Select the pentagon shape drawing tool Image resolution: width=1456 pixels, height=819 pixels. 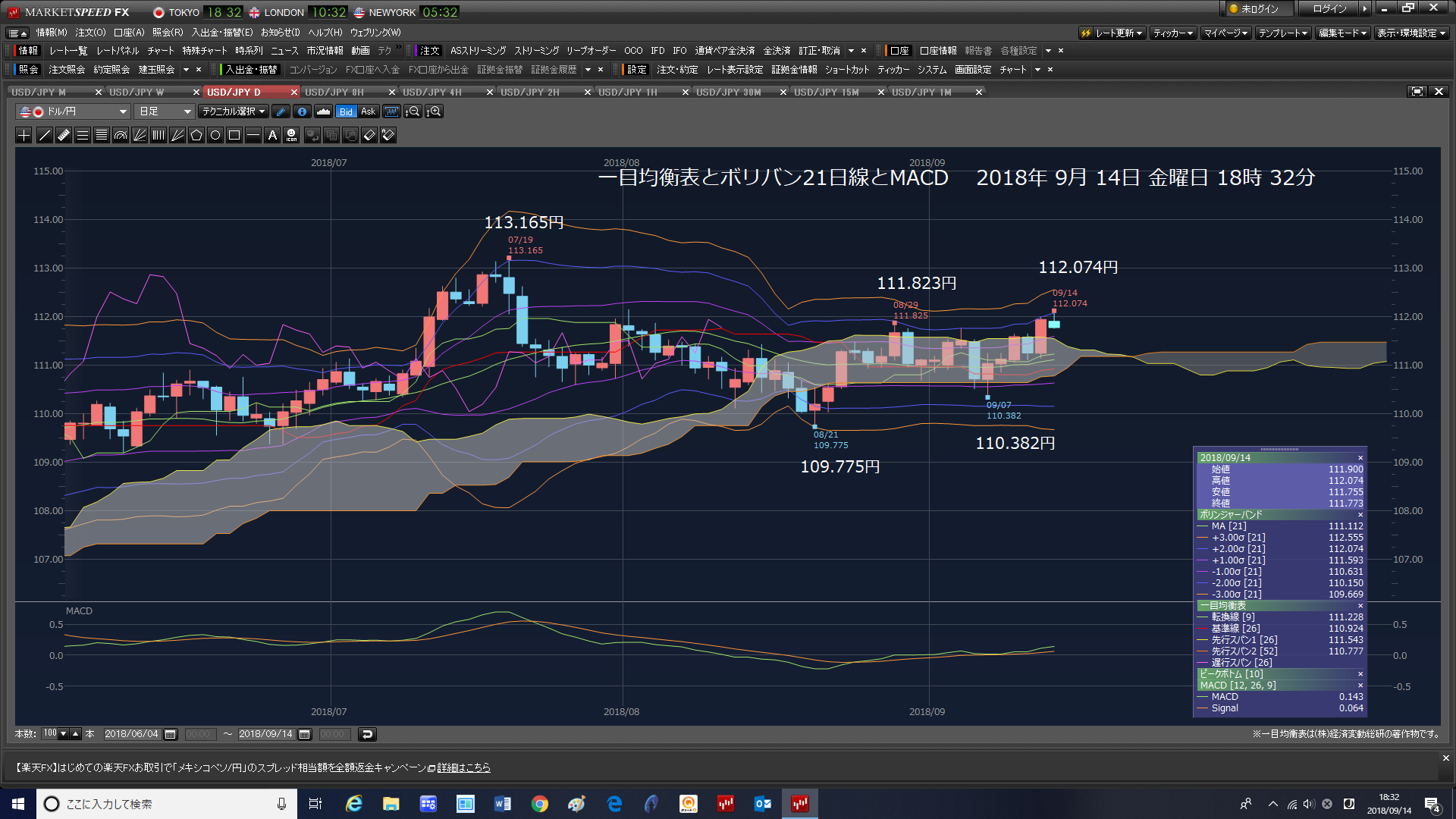tap(196, 136)
